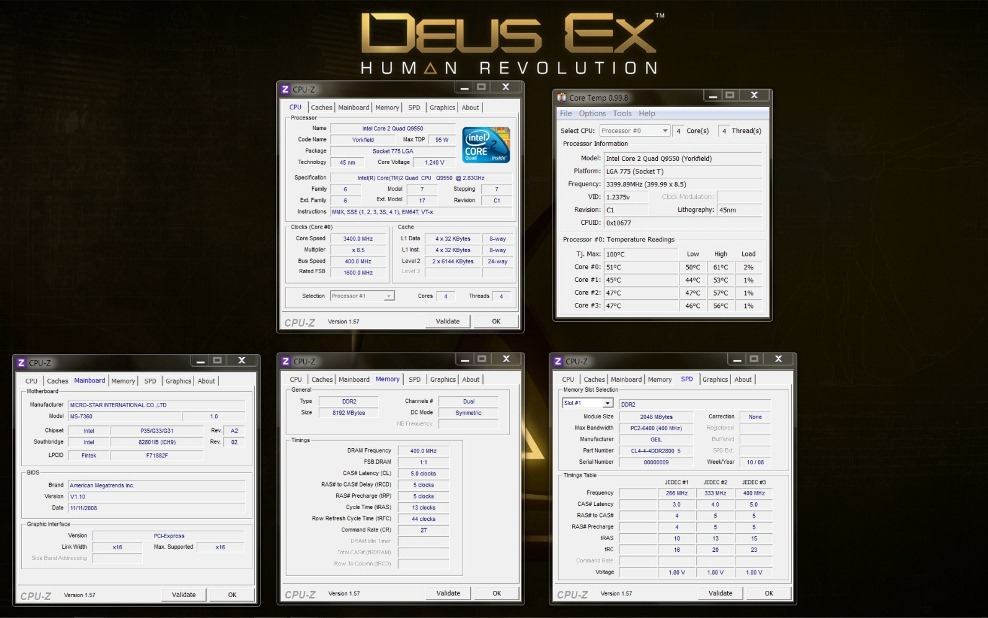
Task: Select Mainboard tab in the SPD window
Action: (626, 380)
